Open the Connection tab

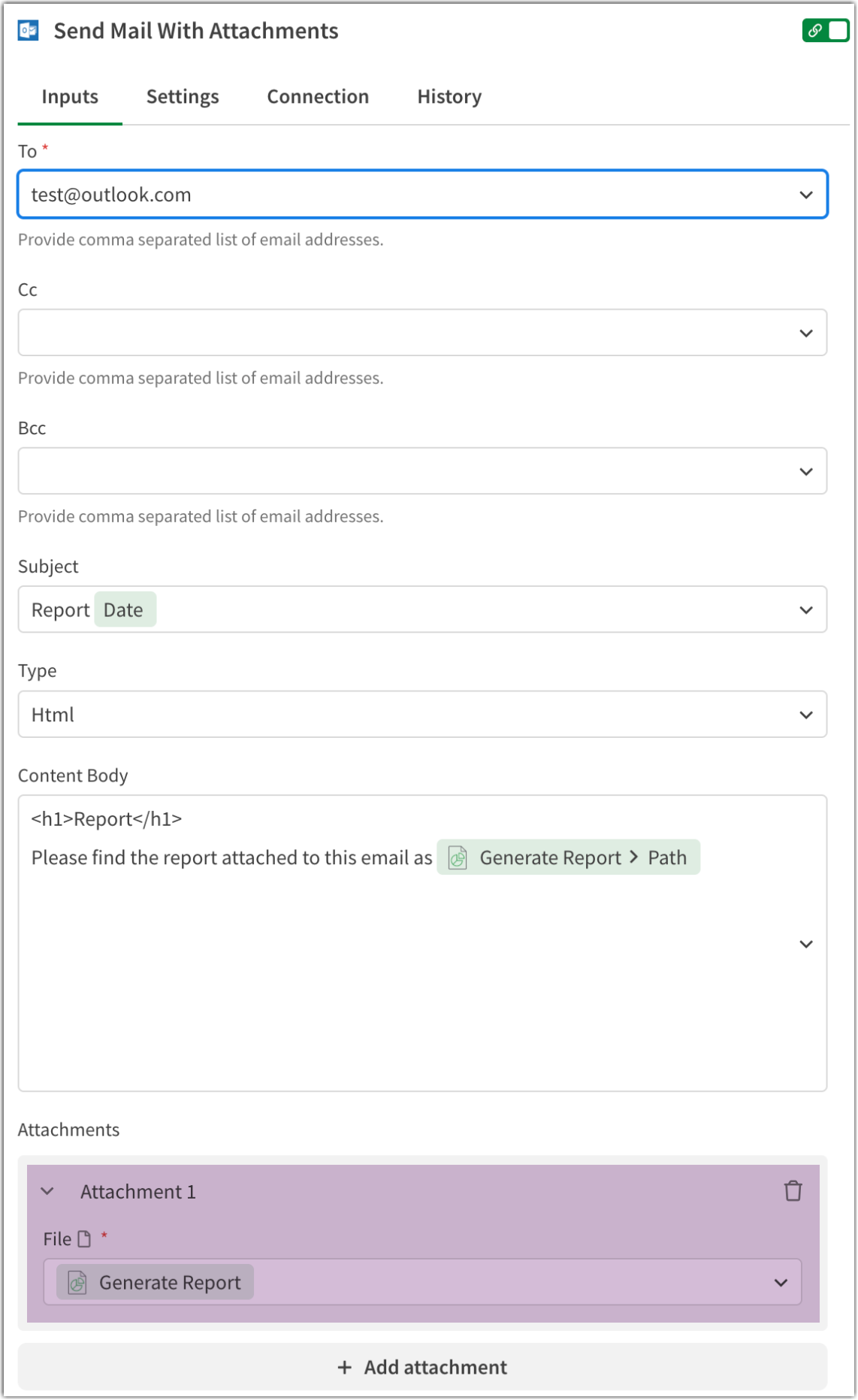coord(318,97)
